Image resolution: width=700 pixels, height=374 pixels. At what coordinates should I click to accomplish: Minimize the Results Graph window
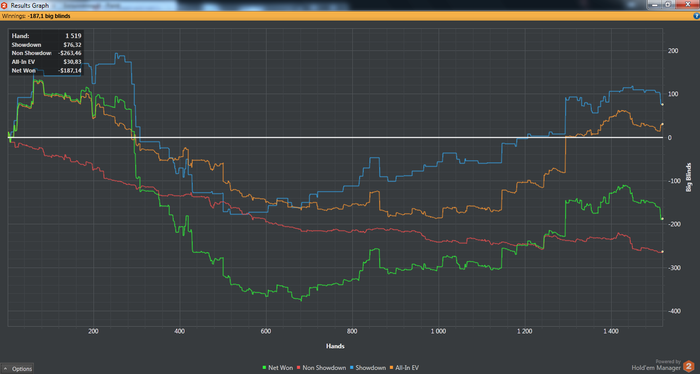pos(655,4)
